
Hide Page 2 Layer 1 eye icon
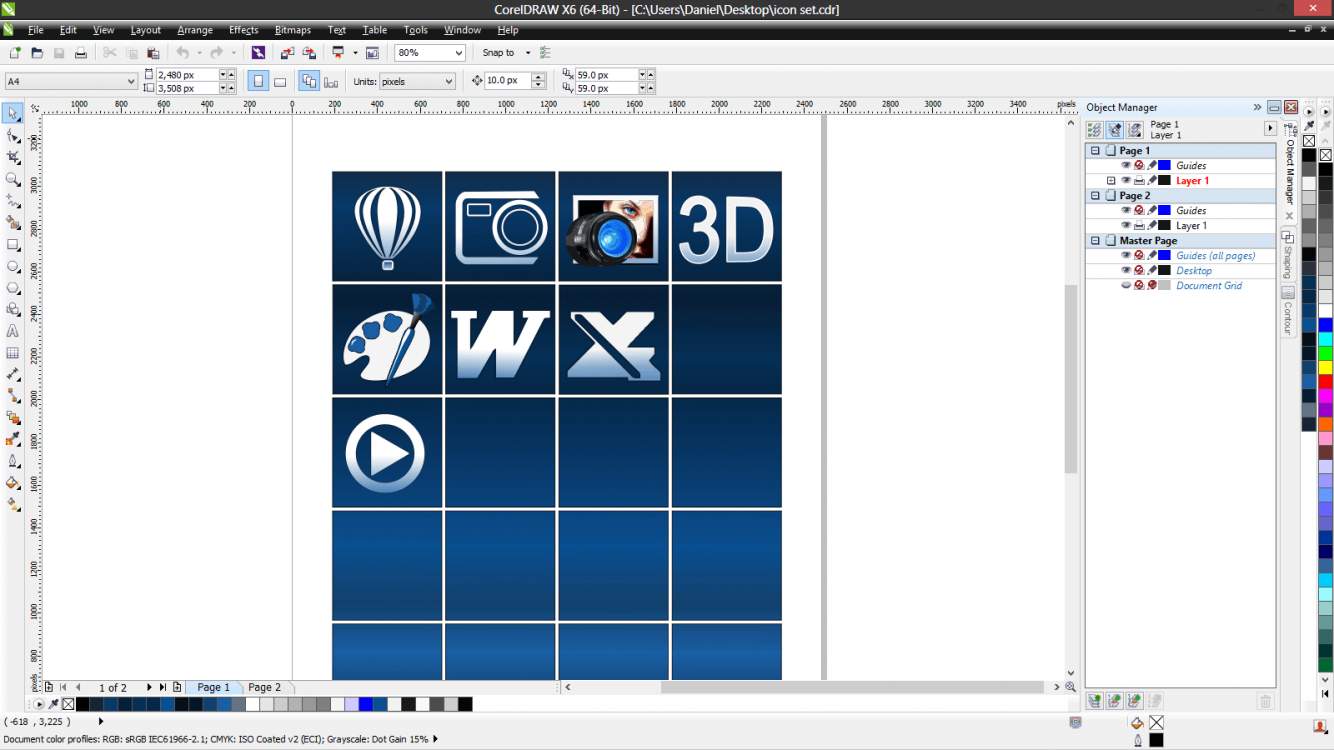tap(1126, 225)
